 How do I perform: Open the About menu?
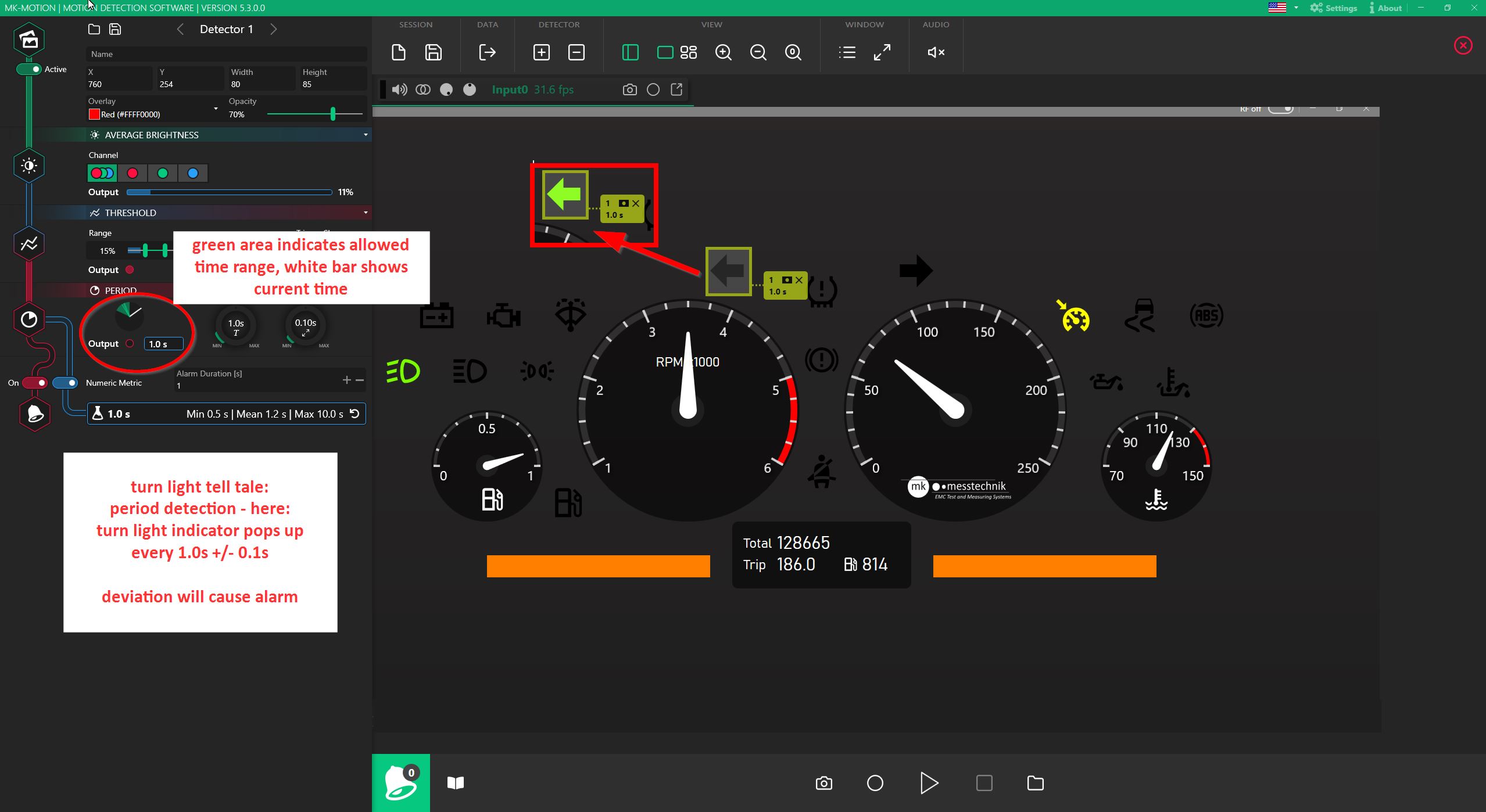coord(1385,8)
